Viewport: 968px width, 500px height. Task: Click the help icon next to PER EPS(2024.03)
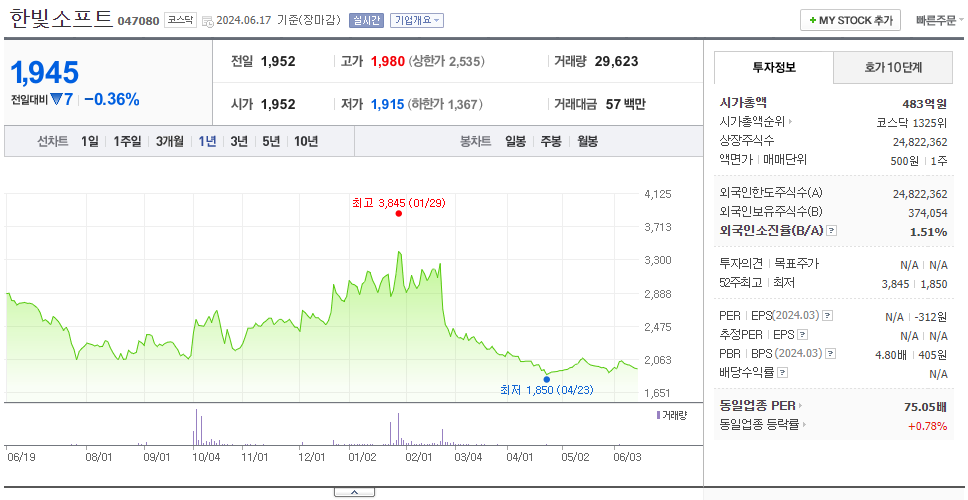click(x=827, y=316)
